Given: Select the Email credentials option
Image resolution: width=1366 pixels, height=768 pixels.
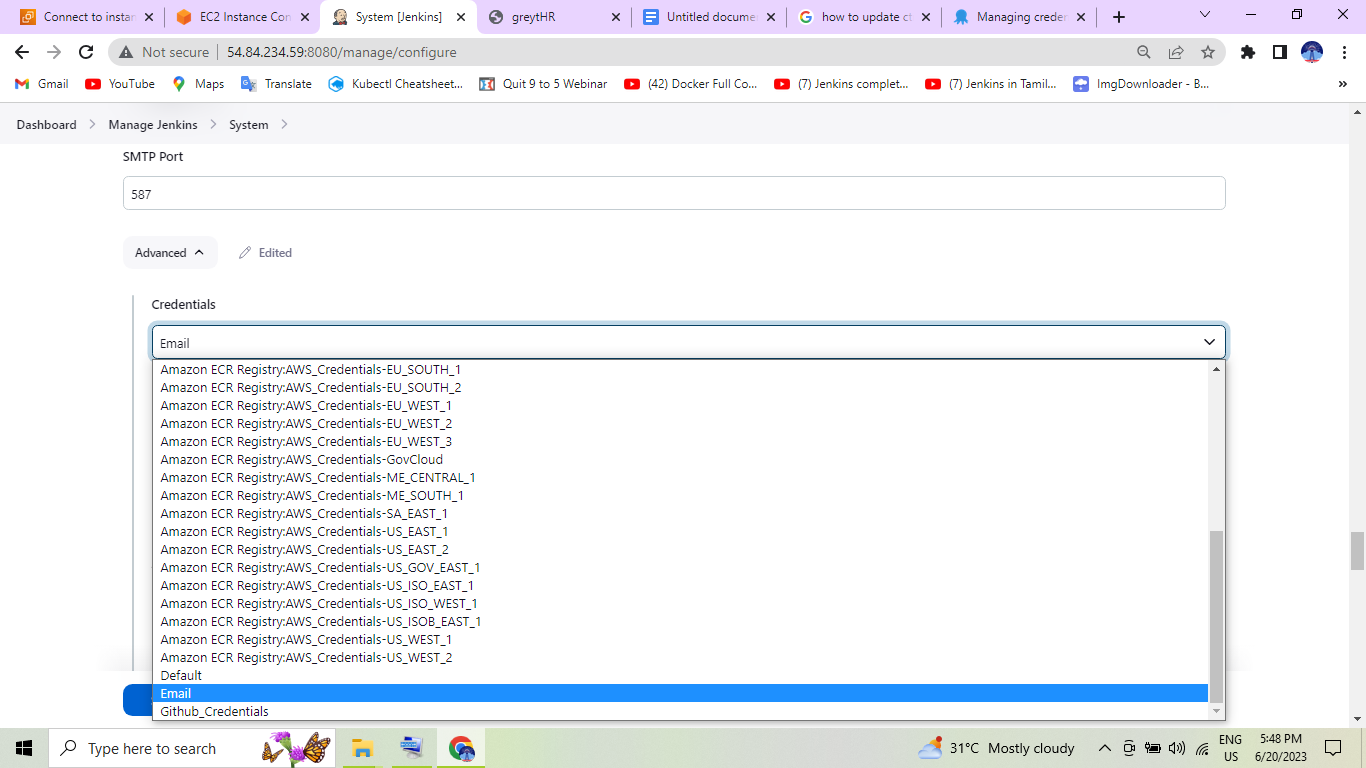Looking at the screenshot, I should (680, 694).
